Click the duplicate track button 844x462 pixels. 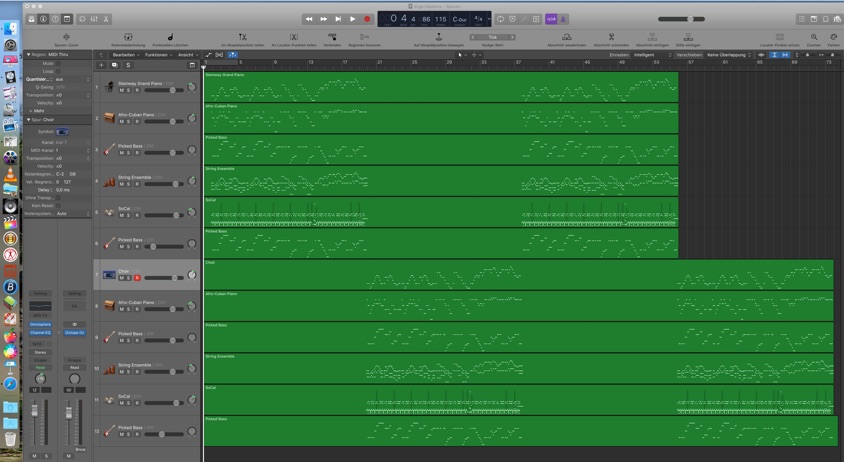(x=115, y=65)
